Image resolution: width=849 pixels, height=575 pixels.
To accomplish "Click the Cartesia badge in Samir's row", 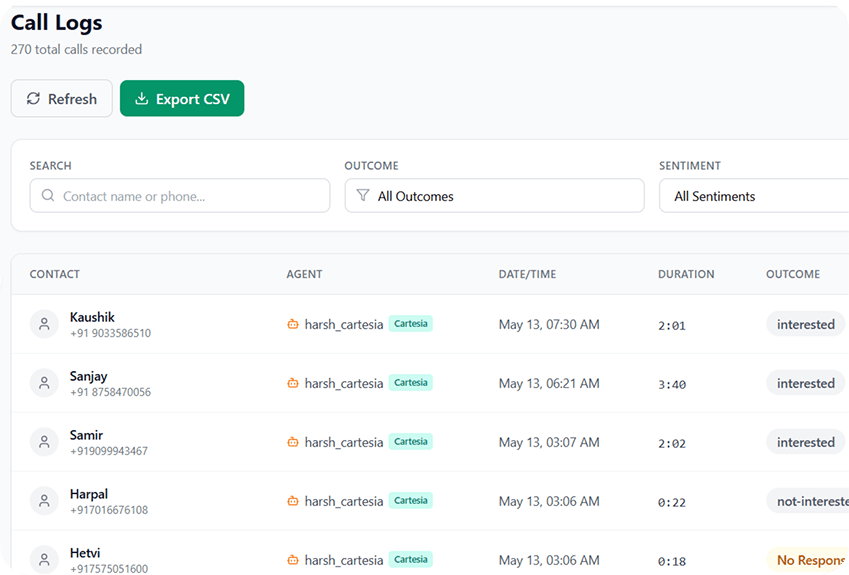I will pyautogui.click(x=410, y=442).
